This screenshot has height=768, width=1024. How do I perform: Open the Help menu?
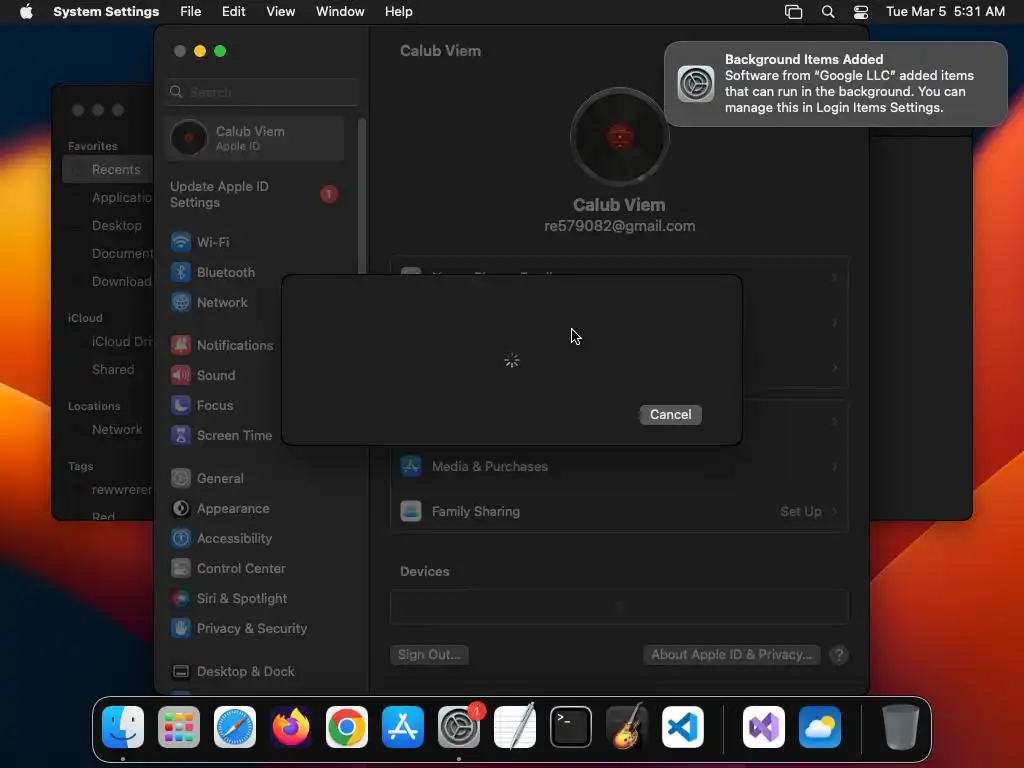[x=398, y=12]
